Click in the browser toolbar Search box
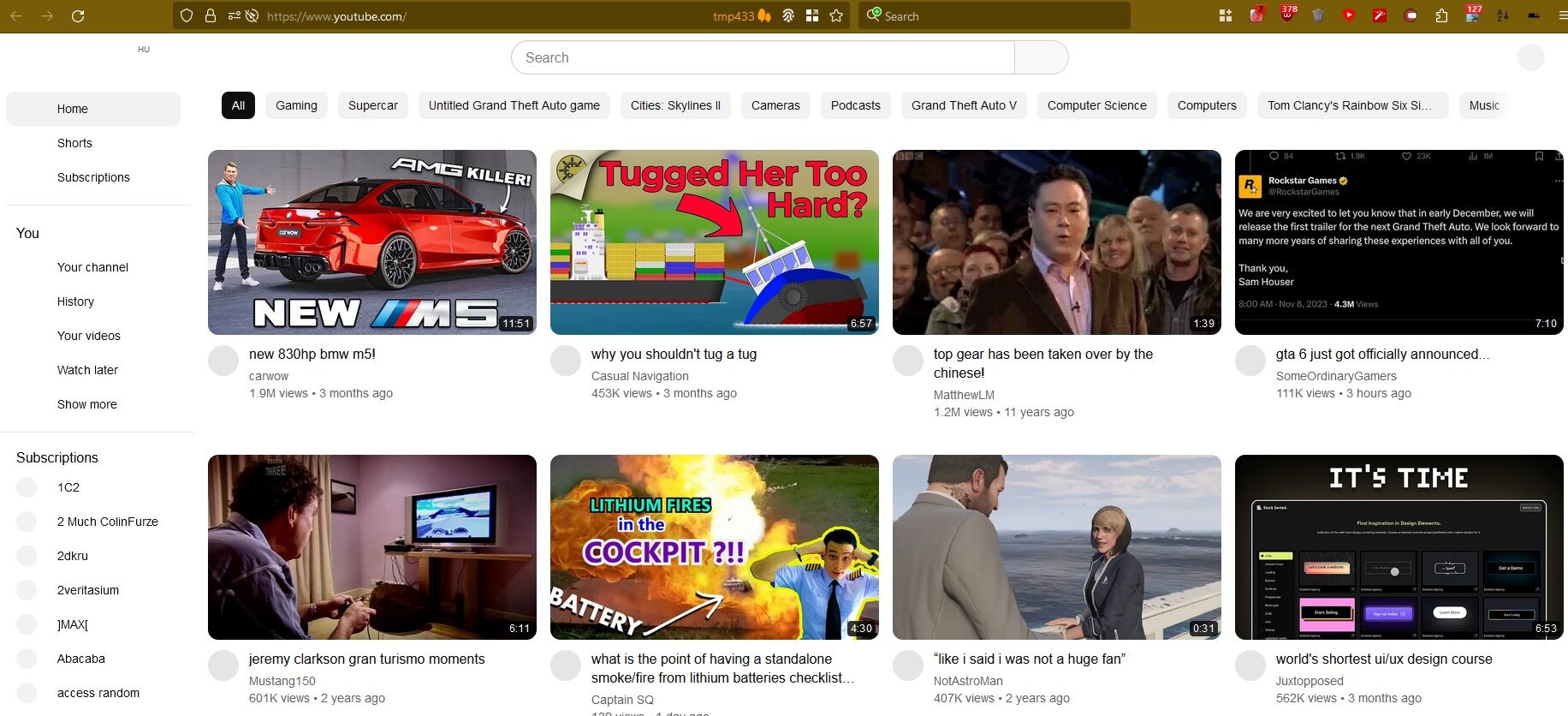This screenshot has height=716, width=1568. 995,15
